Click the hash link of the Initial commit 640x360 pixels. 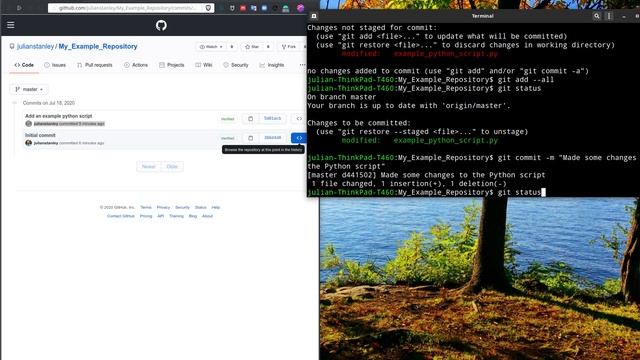pyautogui.click(x=273, y=138)
